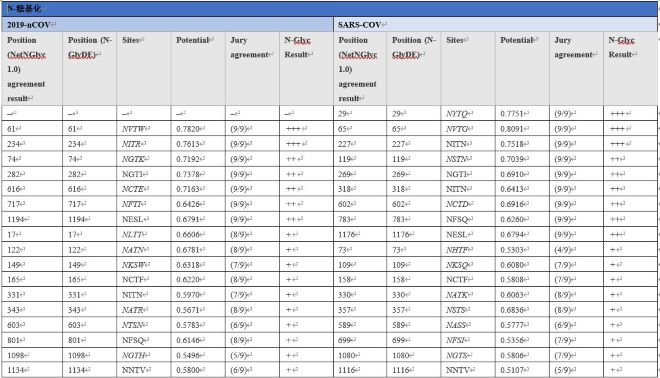
Task: Click the N-糖基化 table title row
Action: [x=330, y=9]
